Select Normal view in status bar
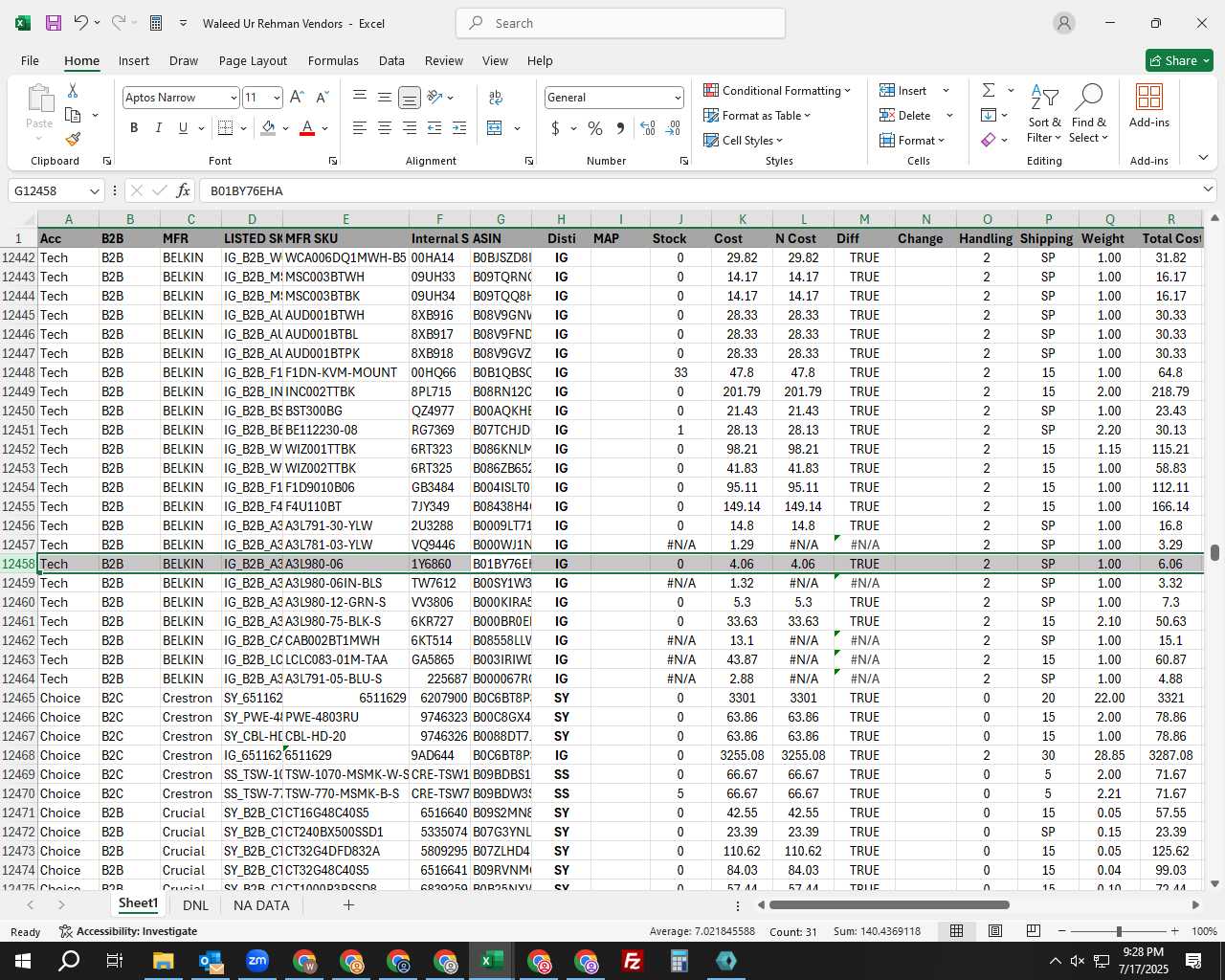This screenshot has height=980, width=1225. point(956,931)
